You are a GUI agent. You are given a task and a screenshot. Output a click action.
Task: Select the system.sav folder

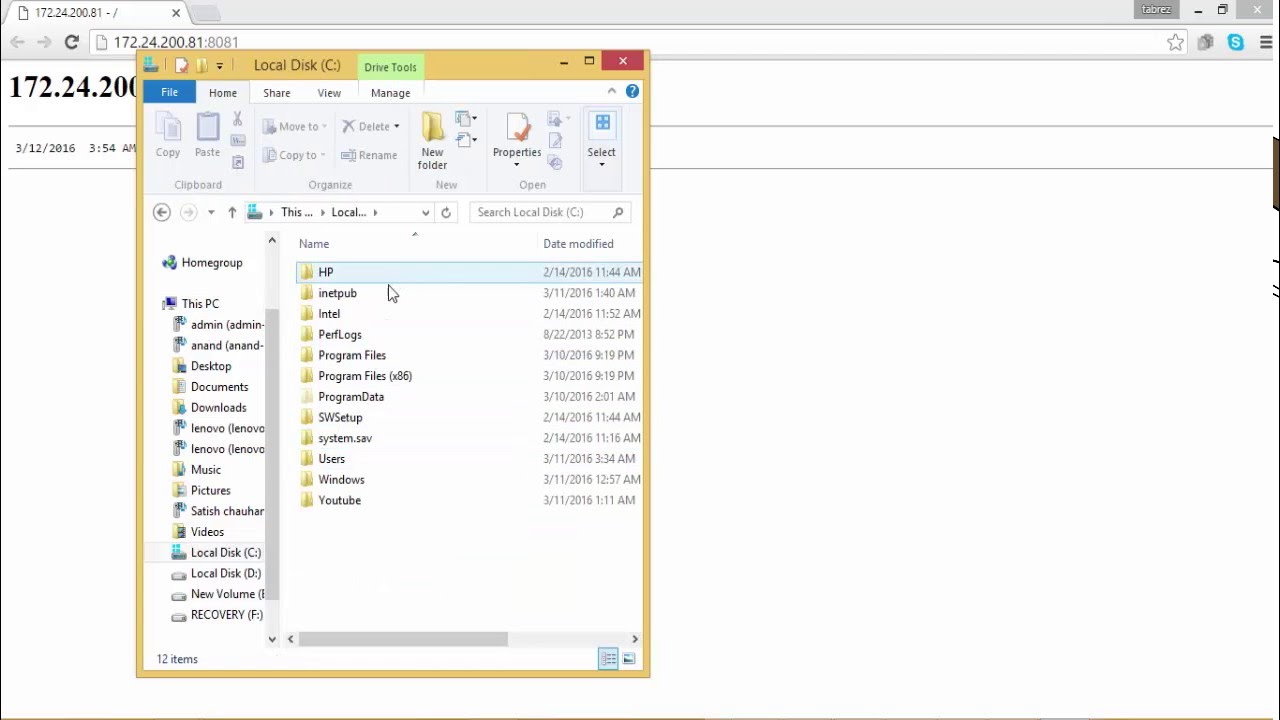345,438
